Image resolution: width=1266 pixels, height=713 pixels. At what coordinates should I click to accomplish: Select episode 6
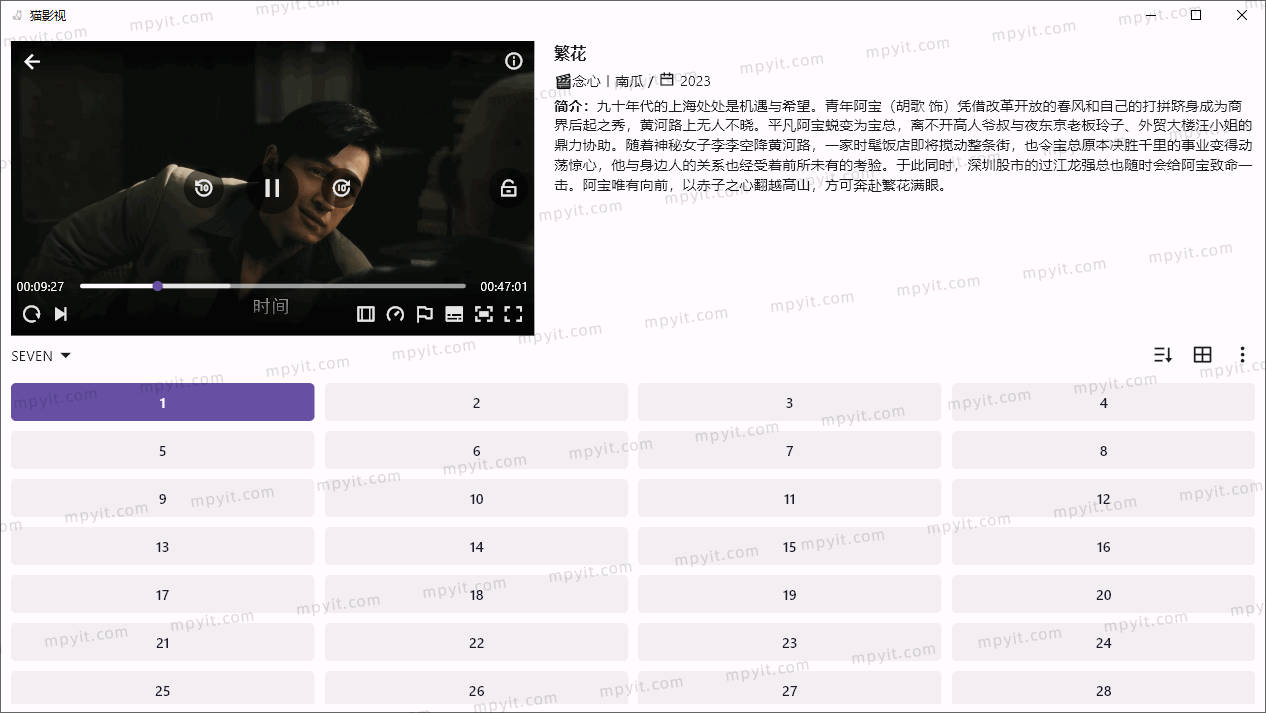pos(476,450)
